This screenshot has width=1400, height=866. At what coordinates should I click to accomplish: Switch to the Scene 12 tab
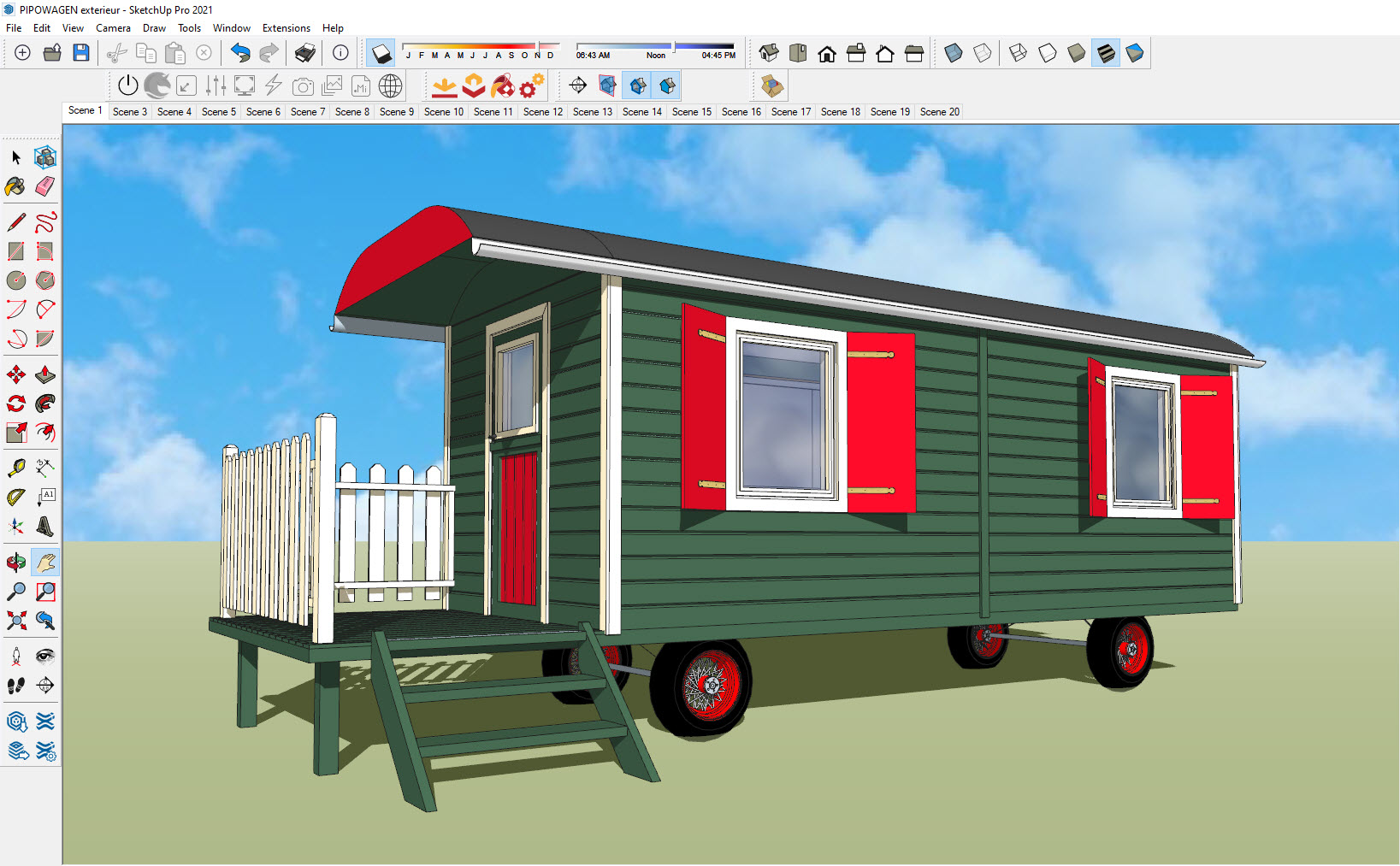[542, 112]
